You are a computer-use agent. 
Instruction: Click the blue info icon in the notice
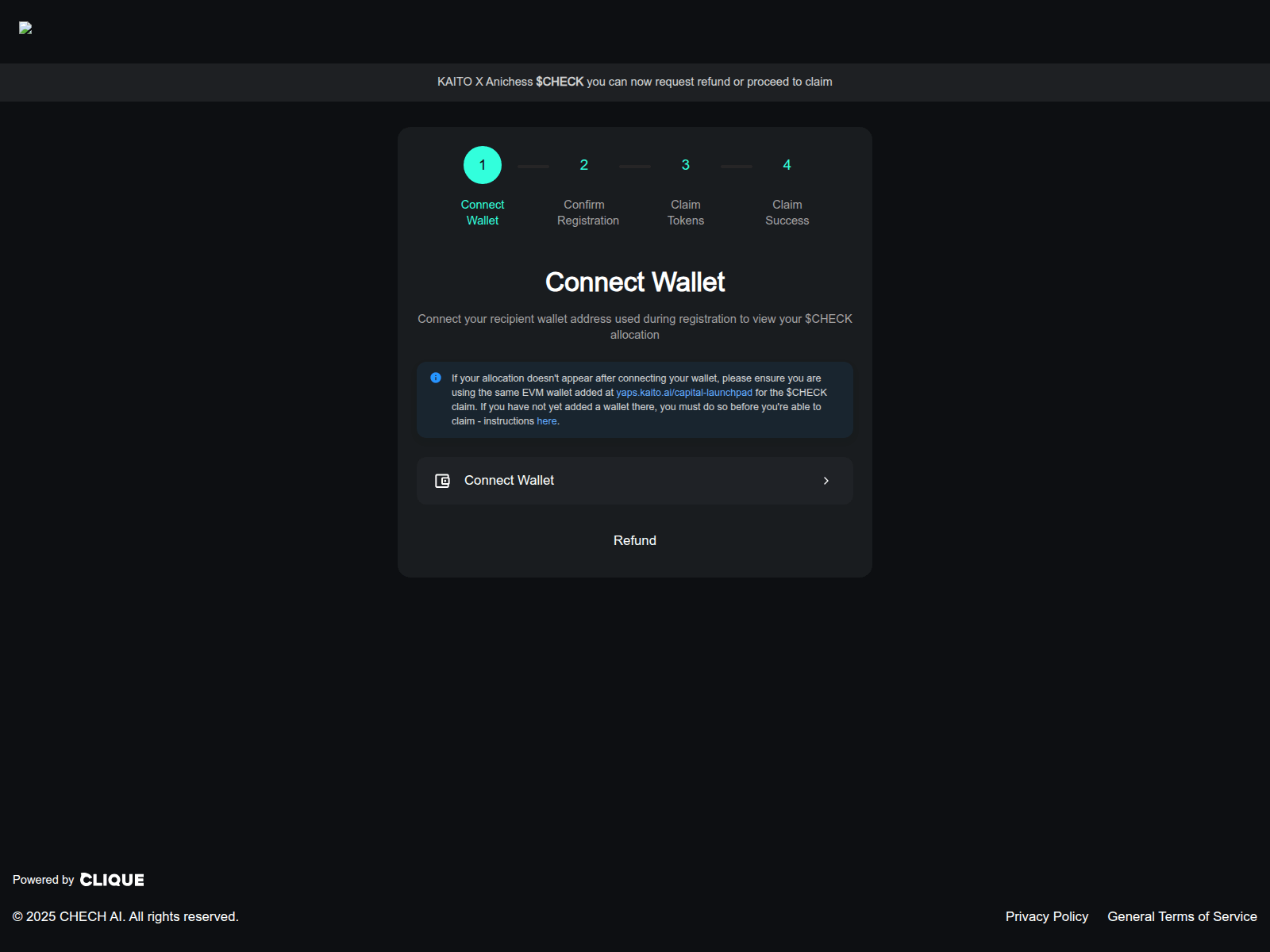(x=435, y=378)
